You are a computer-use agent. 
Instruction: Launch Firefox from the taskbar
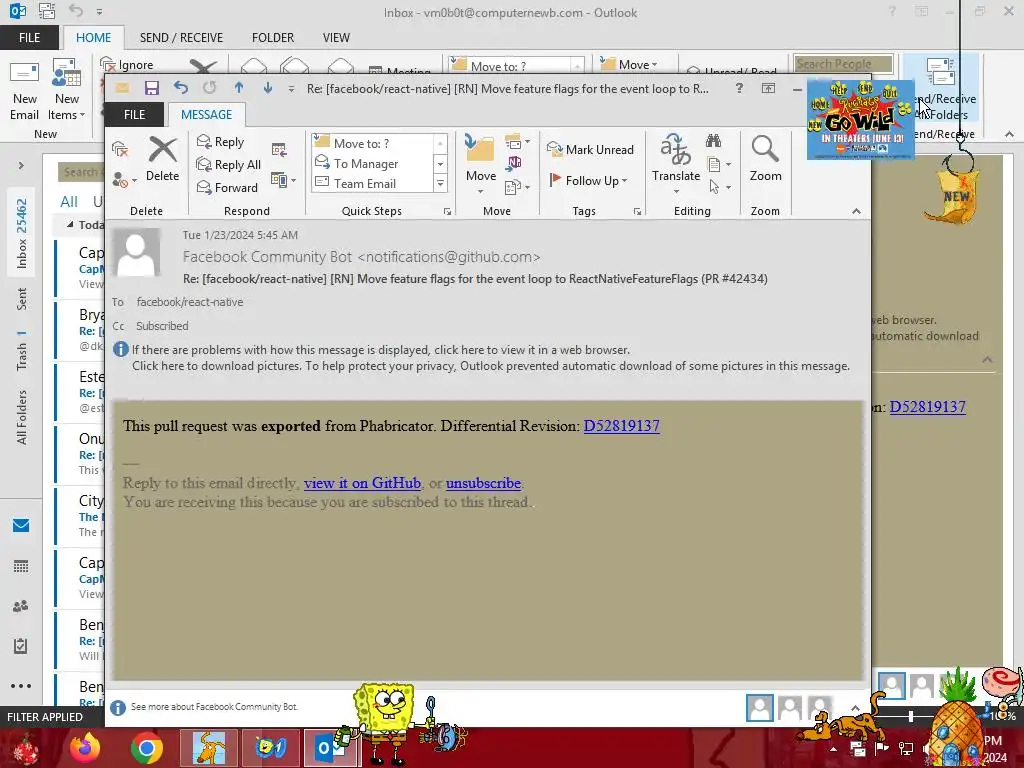pos(85,748)
